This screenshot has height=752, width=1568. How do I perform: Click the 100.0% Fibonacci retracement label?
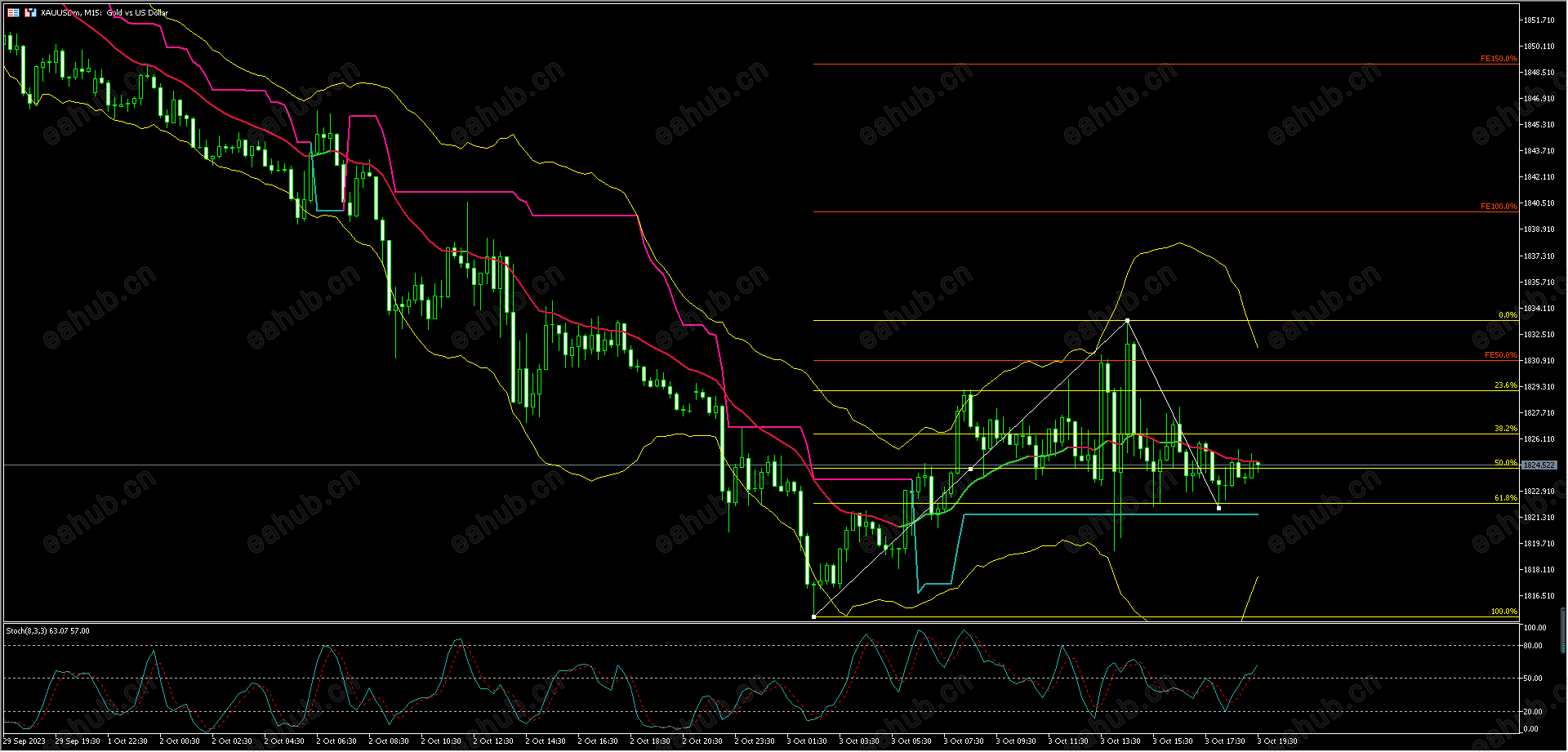(1504, 612)
